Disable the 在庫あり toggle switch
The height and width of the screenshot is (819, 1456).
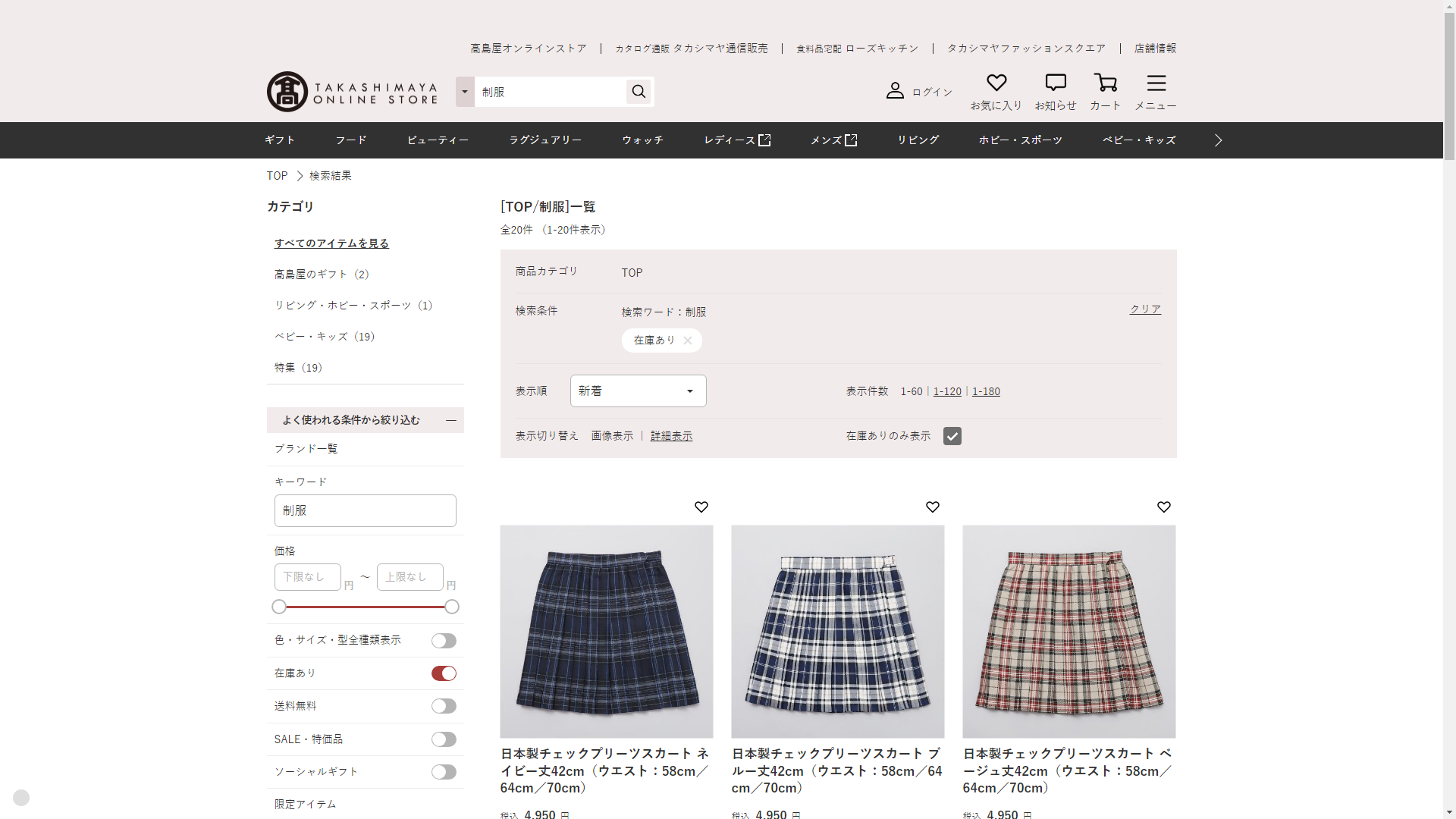tap(444, 673)
